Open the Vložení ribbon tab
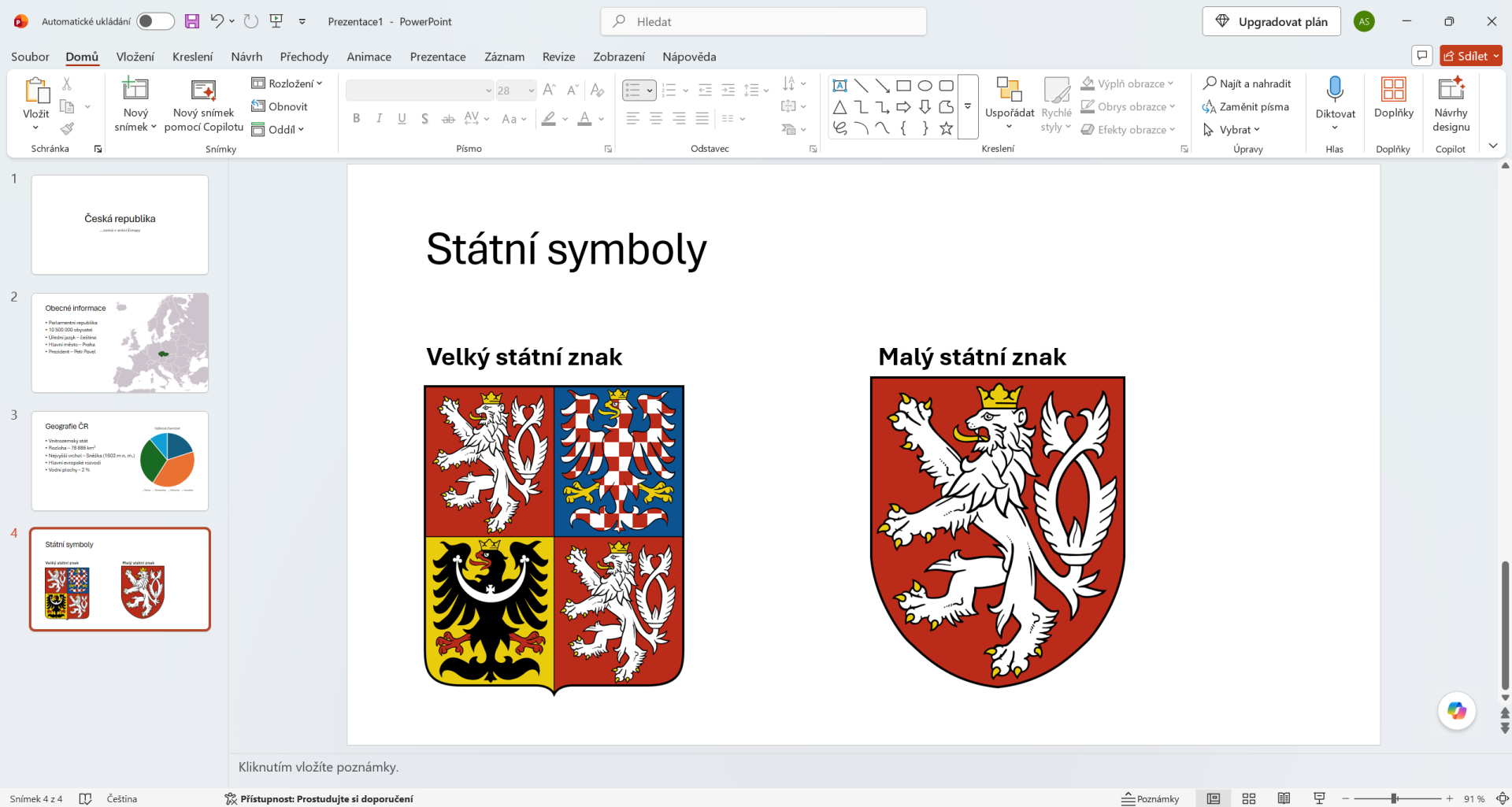Screen dimensions: 1512x807 tap(135, 57)
